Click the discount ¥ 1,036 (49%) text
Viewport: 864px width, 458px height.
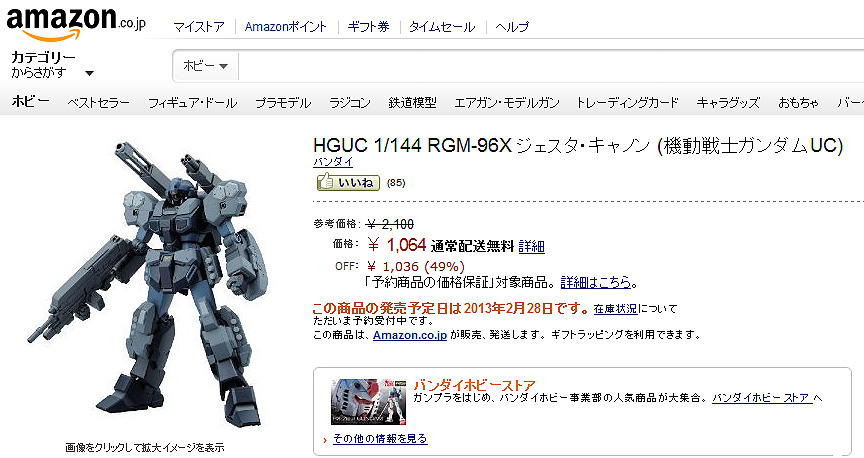(415, 267)
